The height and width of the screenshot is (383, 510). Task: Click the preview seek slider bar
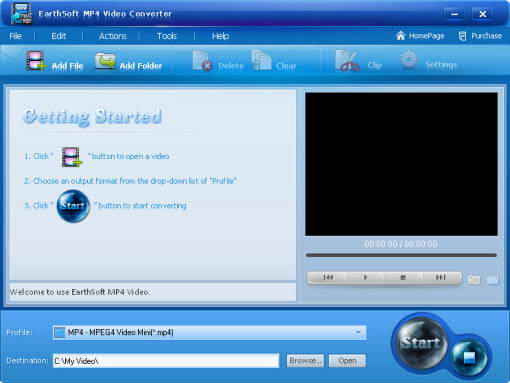[401, 255]
